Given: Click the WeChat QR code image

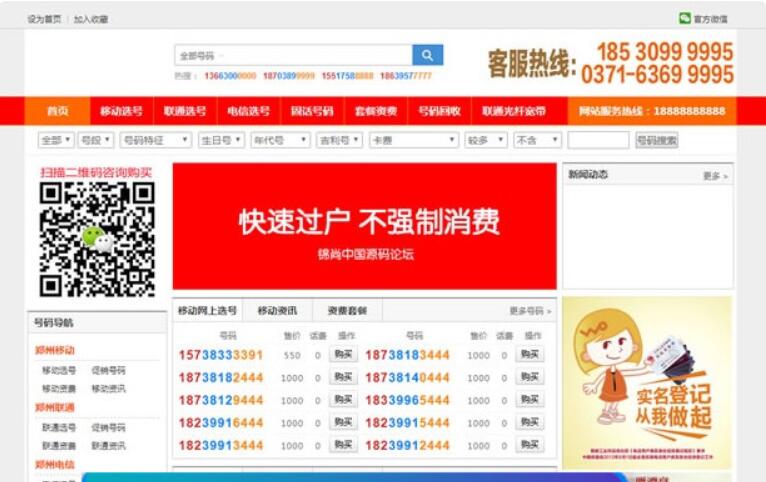Looking at the screenshot, I should click(x=97, y=240).
